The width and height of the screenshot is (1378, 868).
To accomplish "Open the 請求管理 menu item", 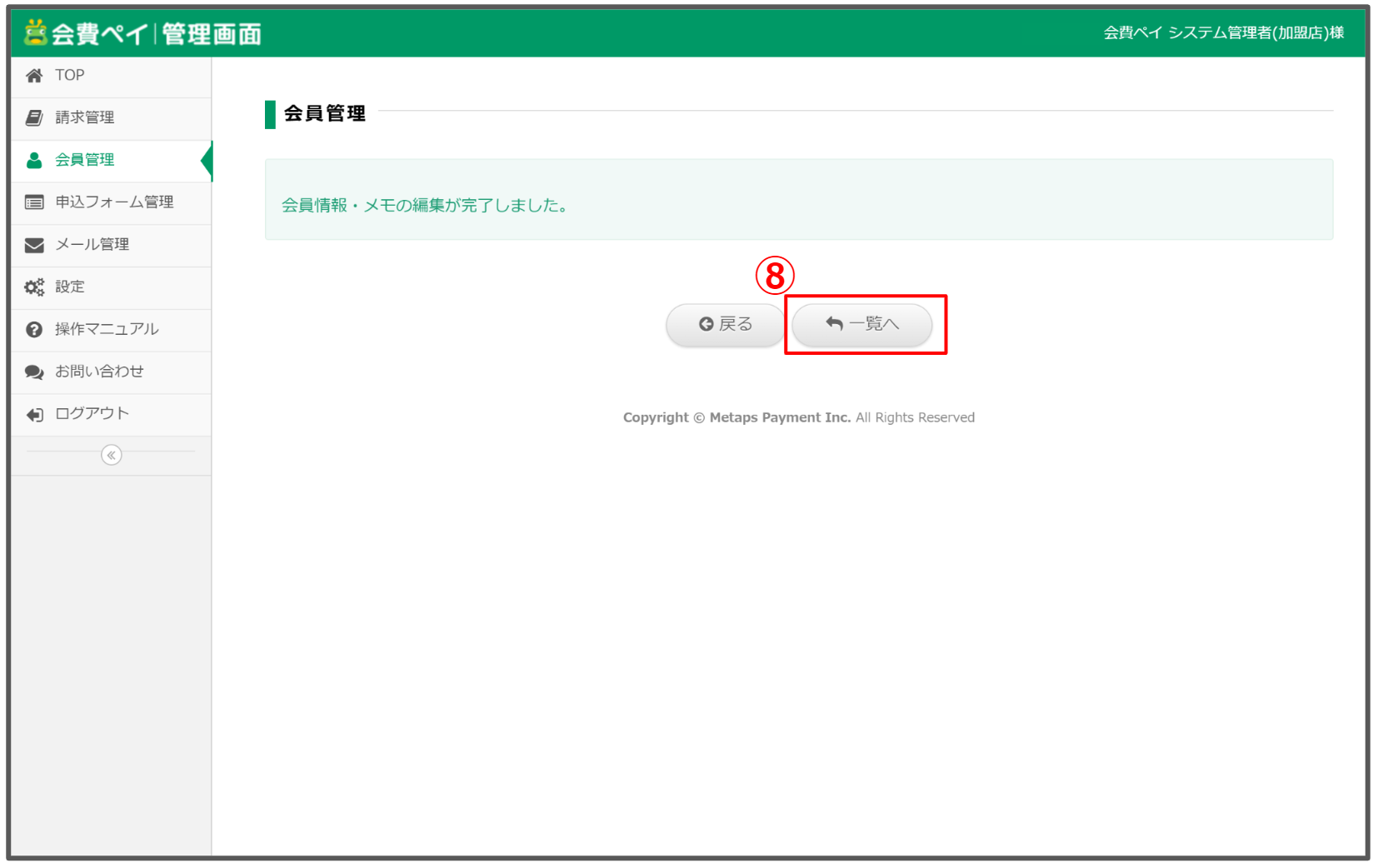I will coord(85,117).
